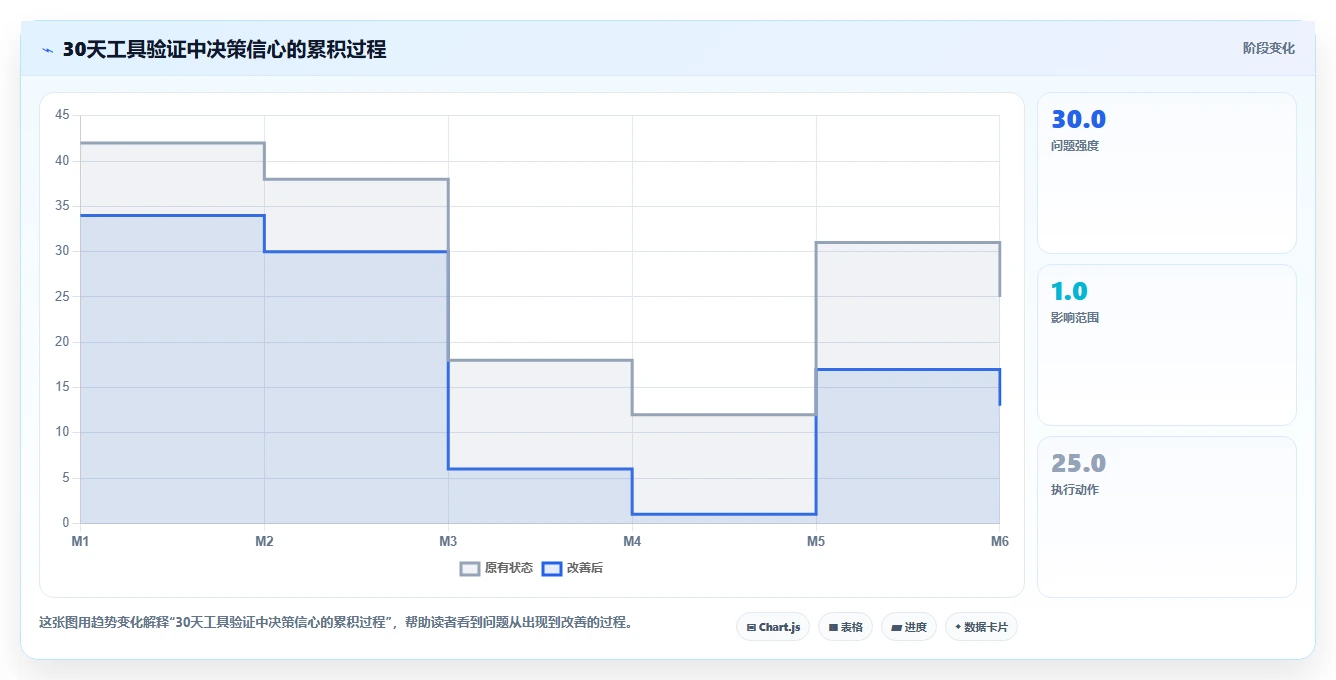Toggle the 改善后 legend item
Viewport: 1336px width, 680px height.
572,568
